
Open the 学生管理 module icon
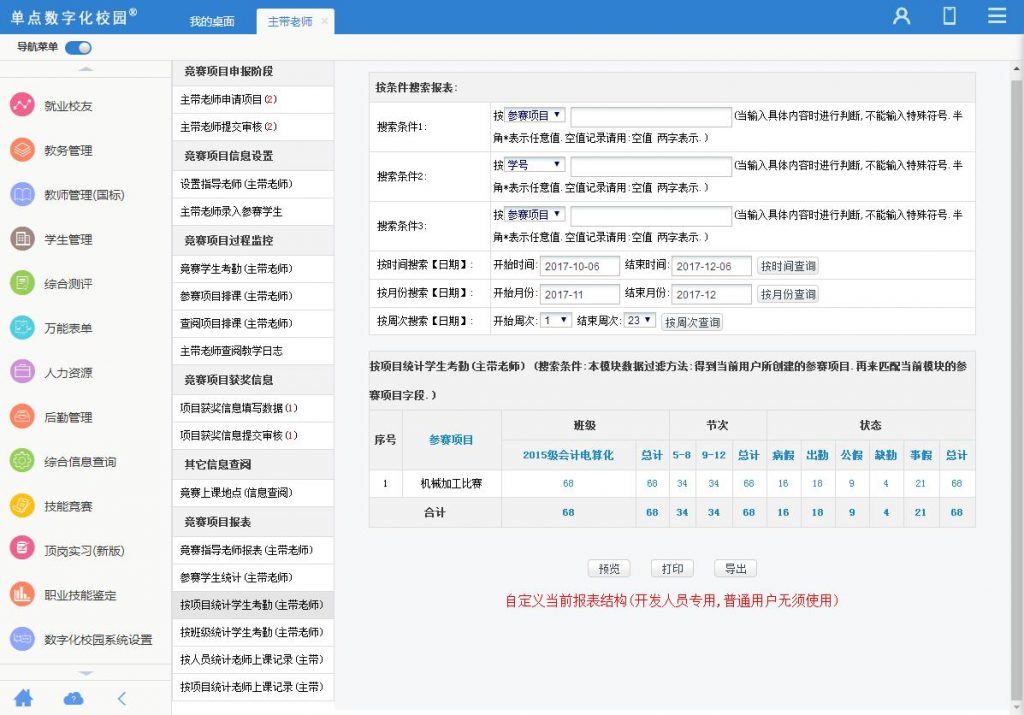pyautogui.click(x=22, y=239)
